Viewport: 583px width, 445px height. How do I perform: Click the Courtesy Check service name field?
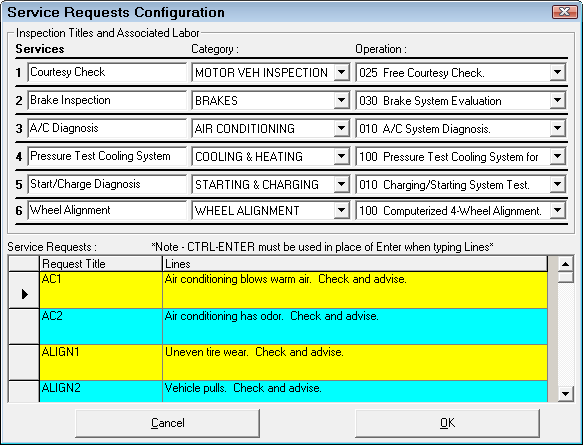point(107,72)
